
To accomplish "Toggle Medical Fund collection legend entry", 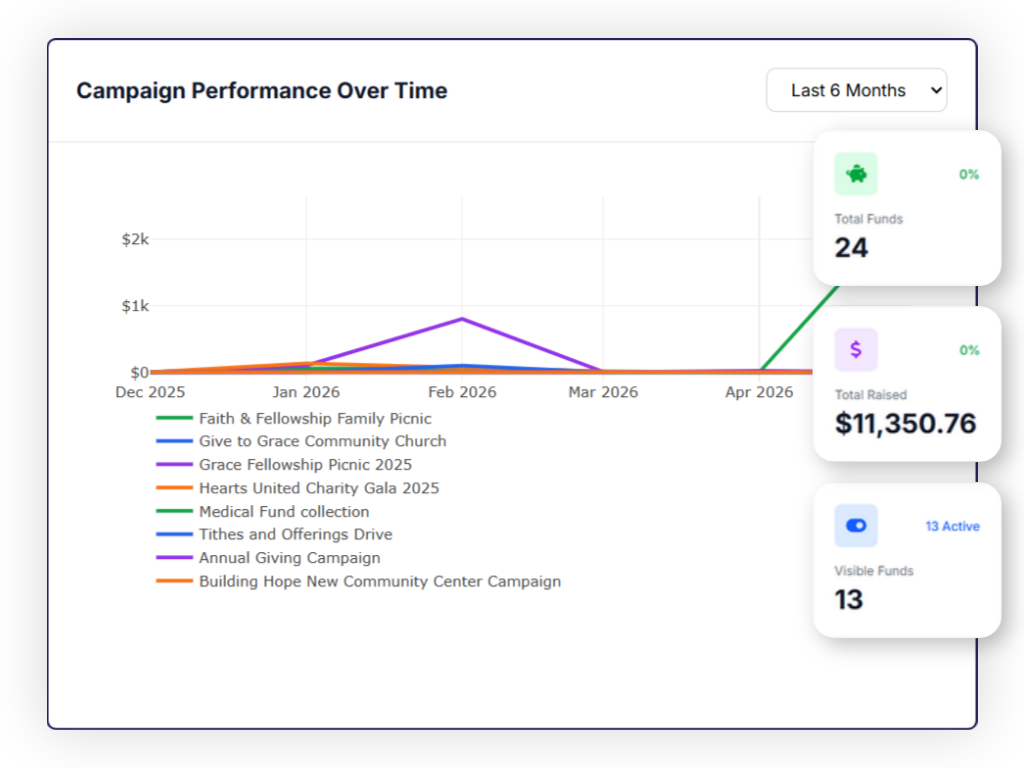I will 263,511.
